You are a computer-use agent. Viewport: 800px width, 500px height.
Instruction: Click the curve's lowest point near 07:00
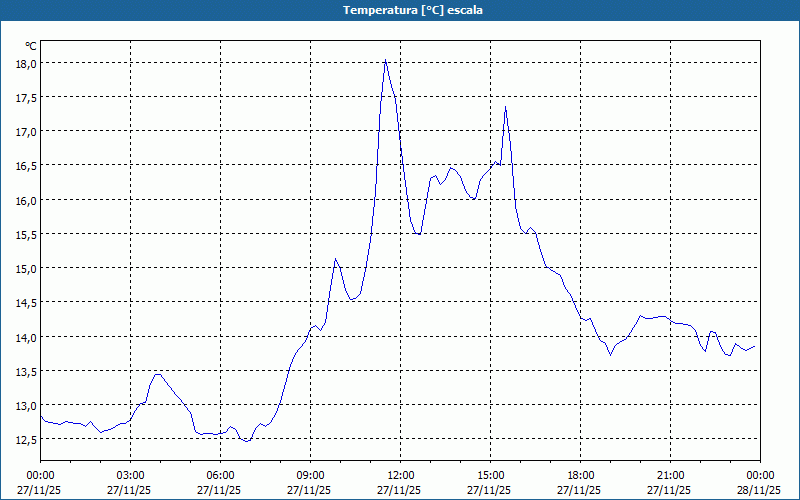click(x=246, y=441)
